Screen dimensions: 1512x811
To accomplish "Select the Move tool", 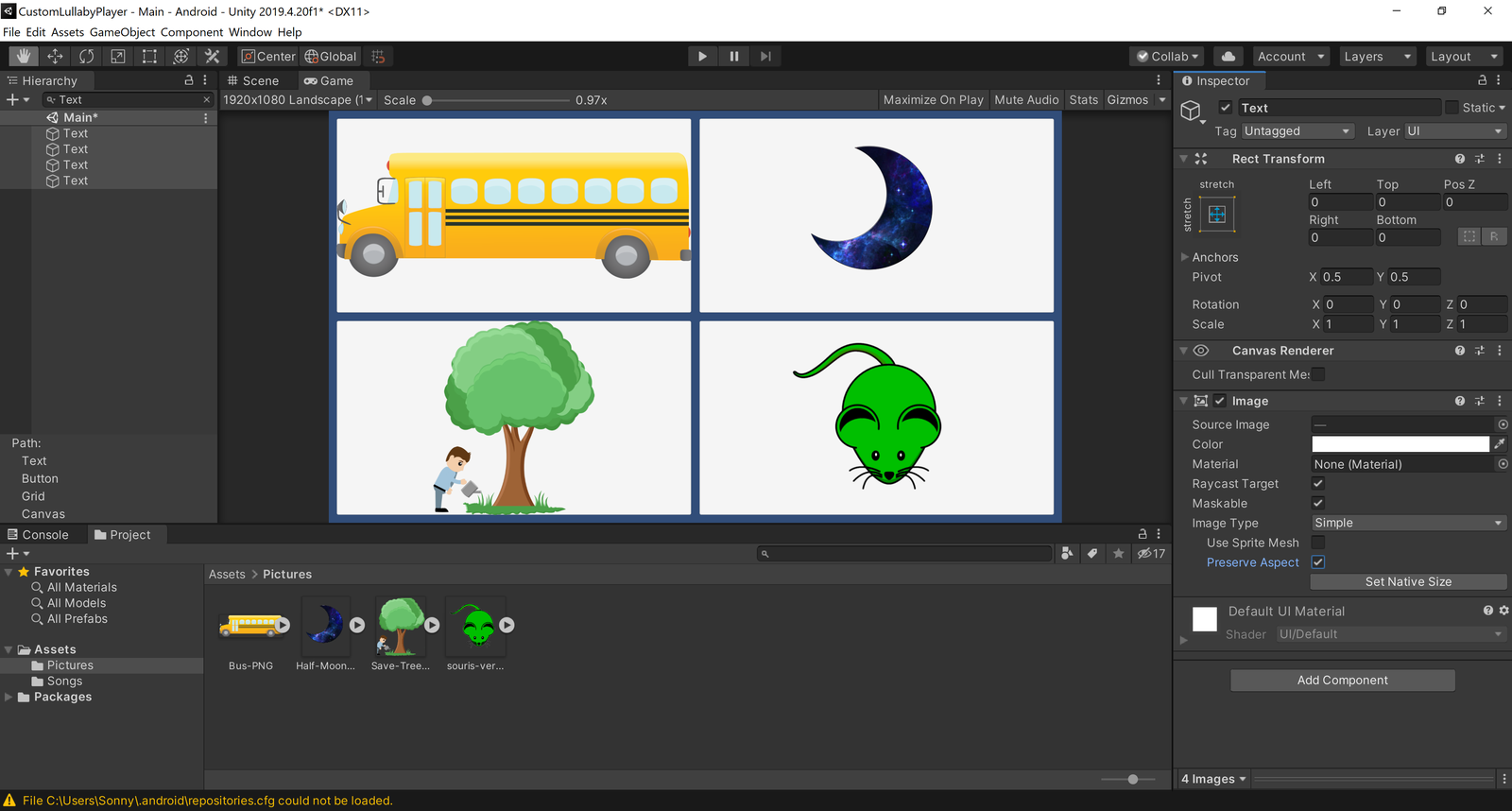I will point(55,57).
